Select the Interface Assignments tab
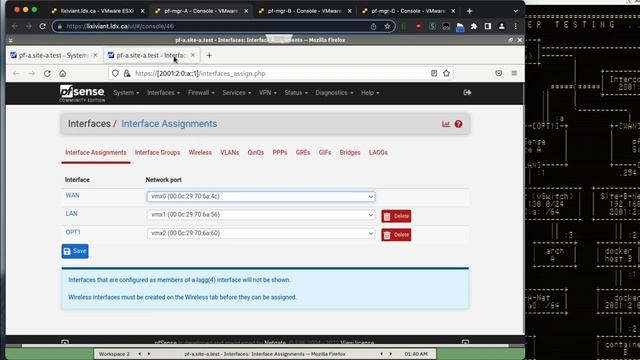This screenshot has width=640, height=360. 96,153
